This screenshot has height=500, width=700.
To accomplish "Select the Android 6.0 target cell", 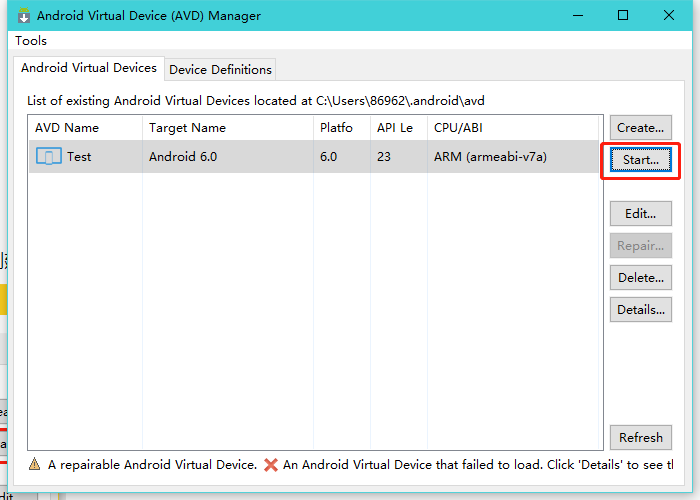I will pos(183,157).
